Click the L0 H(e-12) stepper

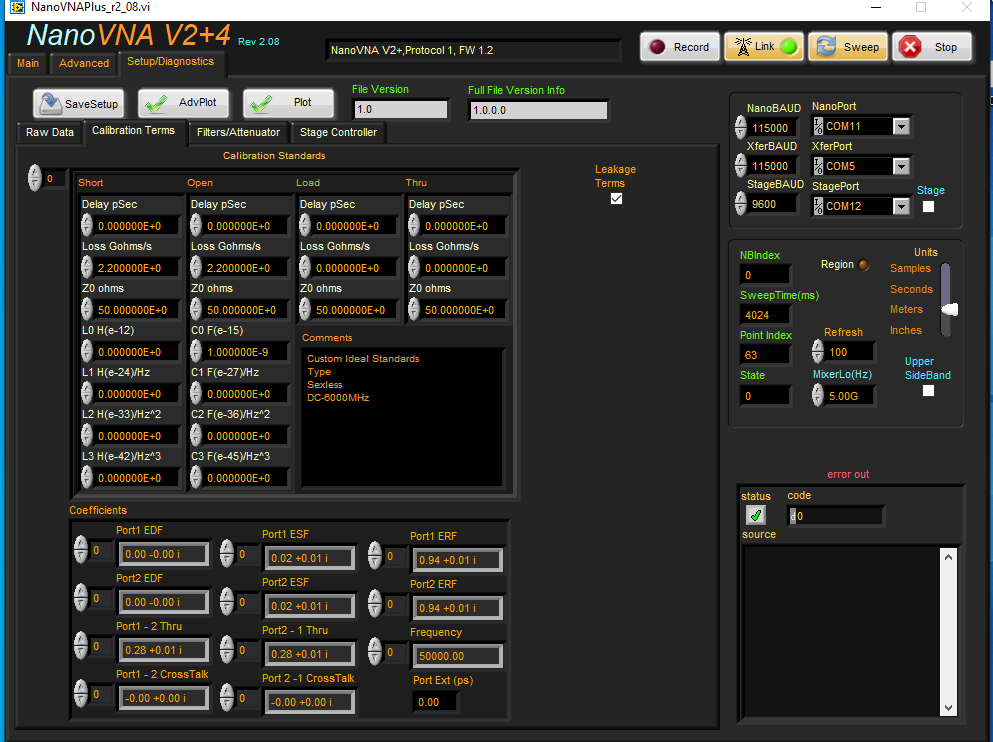tap(87, 351)
